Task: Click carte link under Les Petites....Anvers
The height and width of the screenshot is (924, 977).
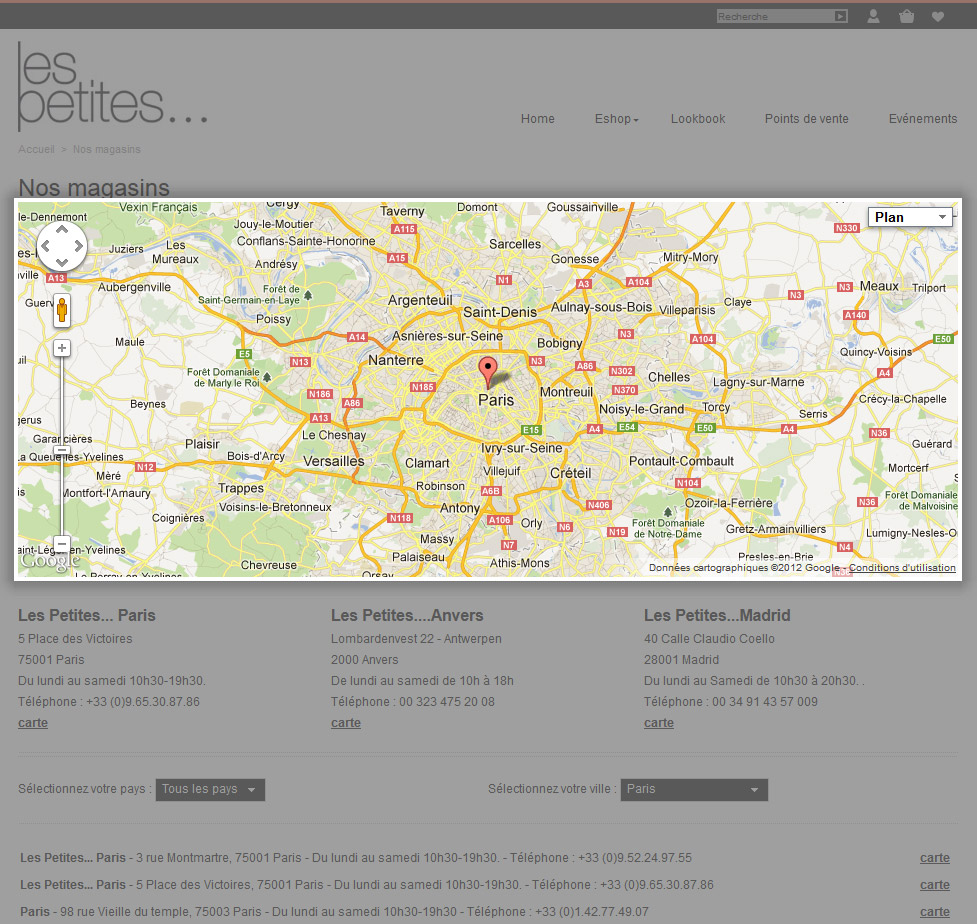Action: [346, 723]
